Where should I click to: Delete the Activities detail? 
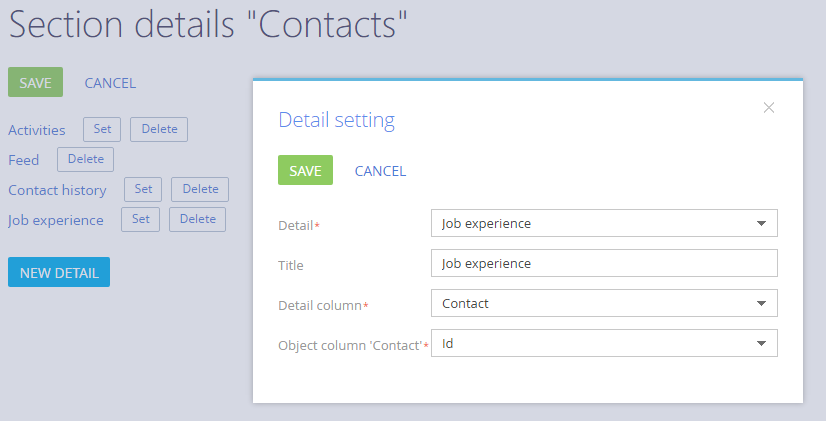click(x=159, y=129)
